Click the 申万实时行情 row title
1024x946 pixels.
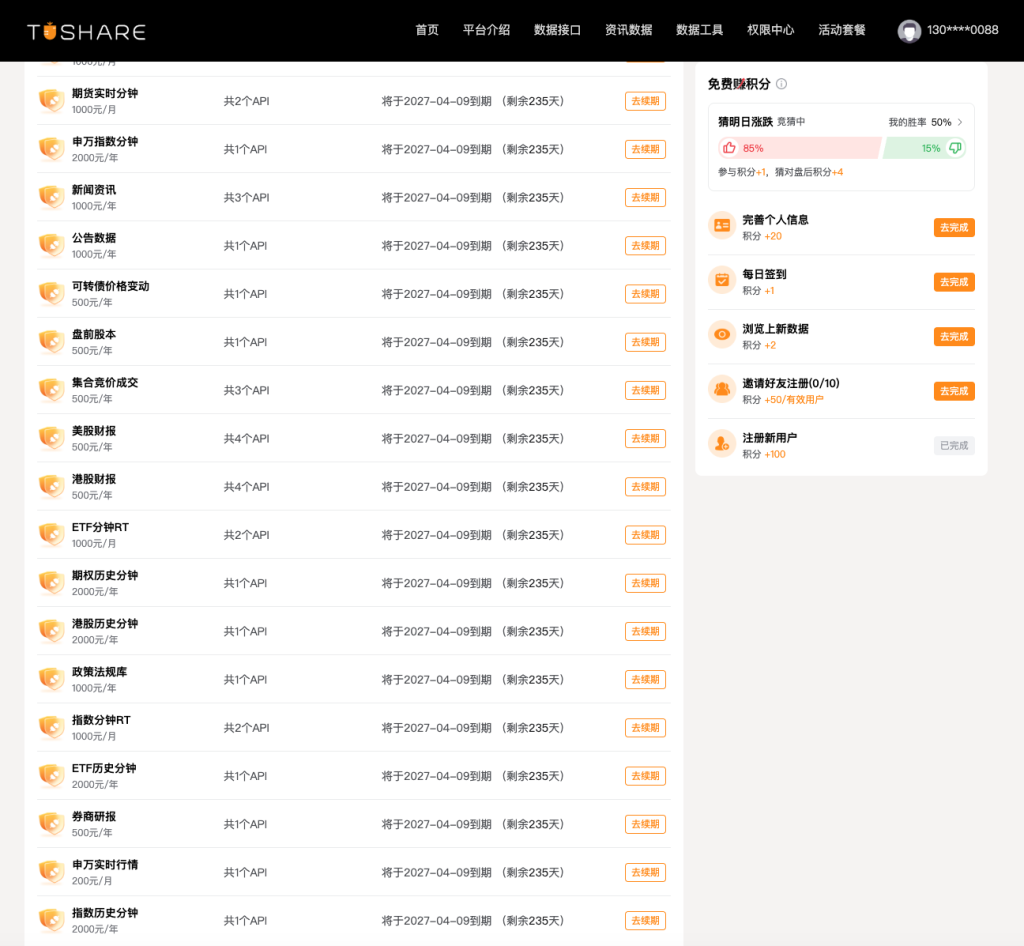pyautogui.click(x=105, y=864)
